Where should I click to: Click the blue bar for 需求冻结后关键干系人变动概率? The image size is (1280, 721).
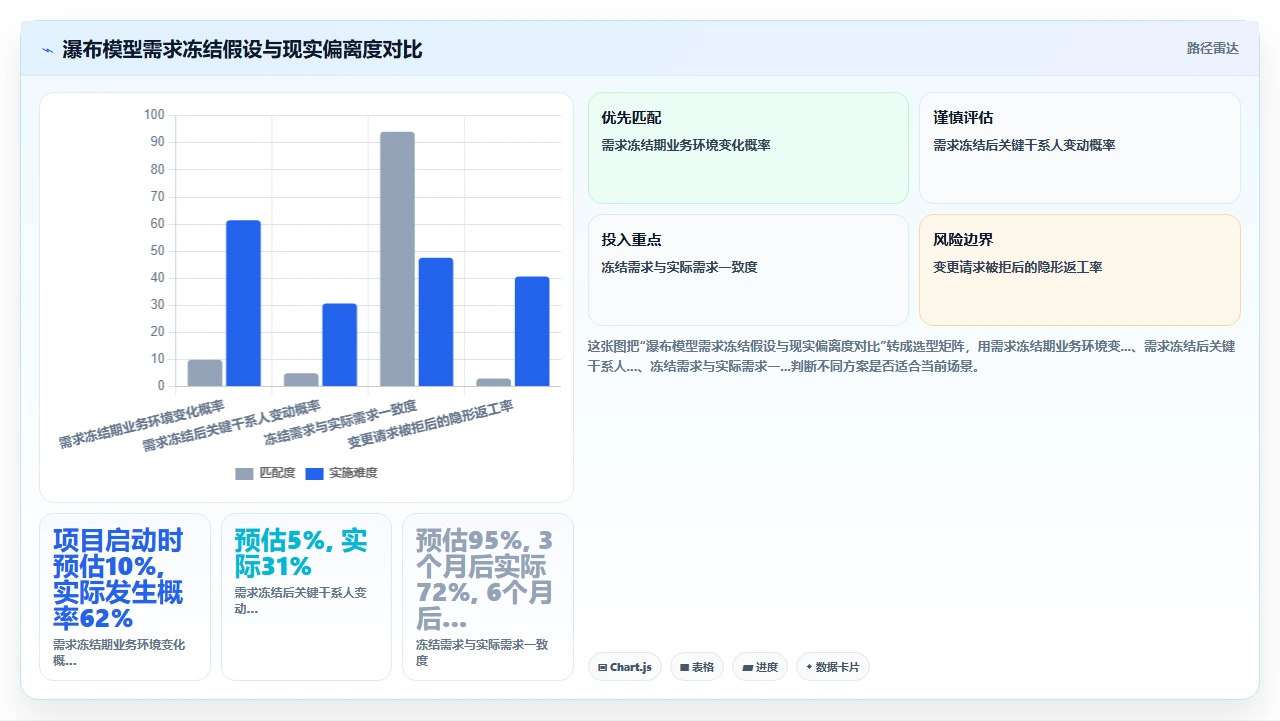click(339, 345)
